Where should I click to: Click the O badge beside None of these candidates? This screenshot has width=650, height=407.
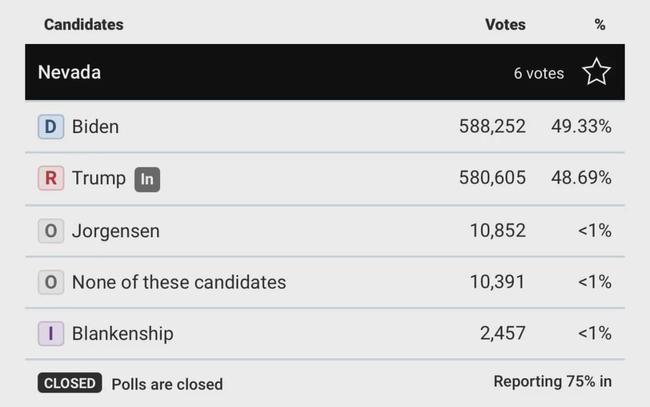tap(50, 282)
